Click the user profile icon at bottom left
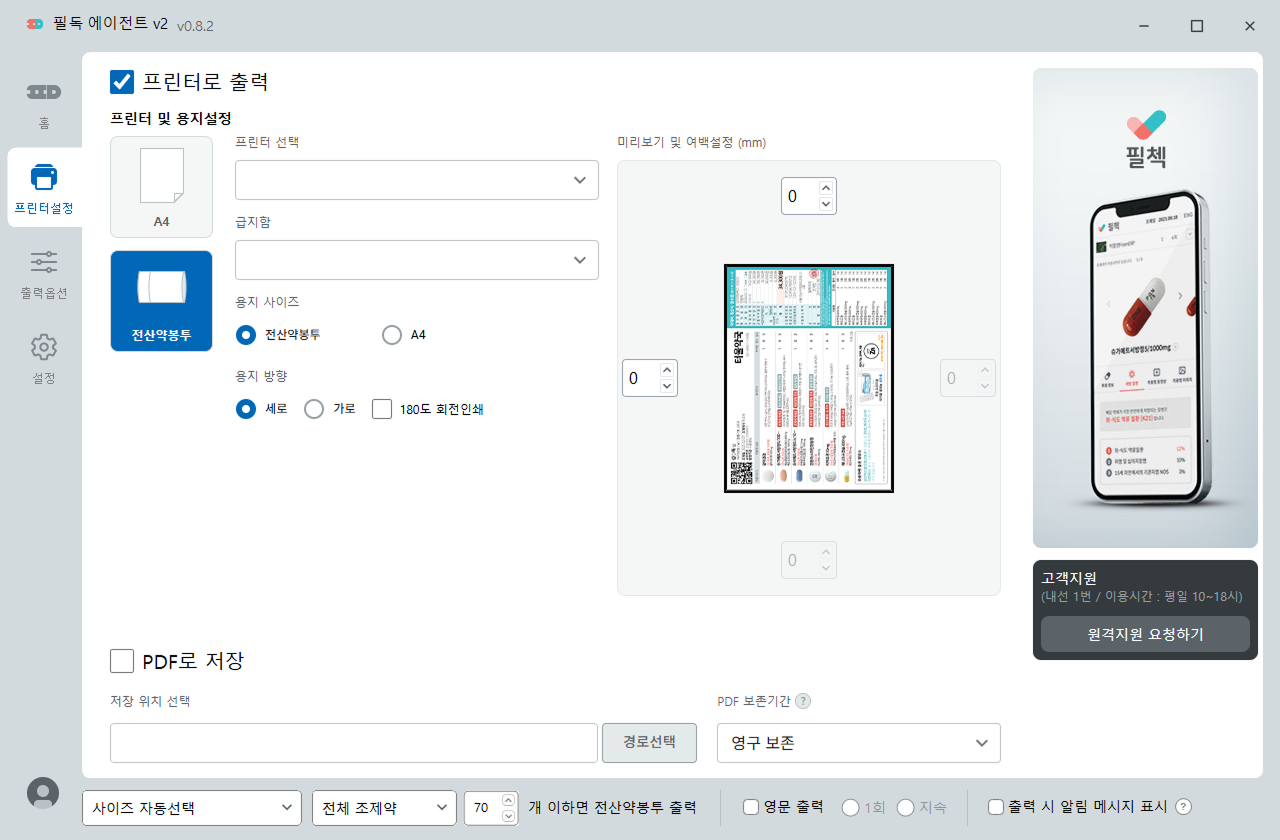This screenshot has height=840, width=1280. (43, 792)
